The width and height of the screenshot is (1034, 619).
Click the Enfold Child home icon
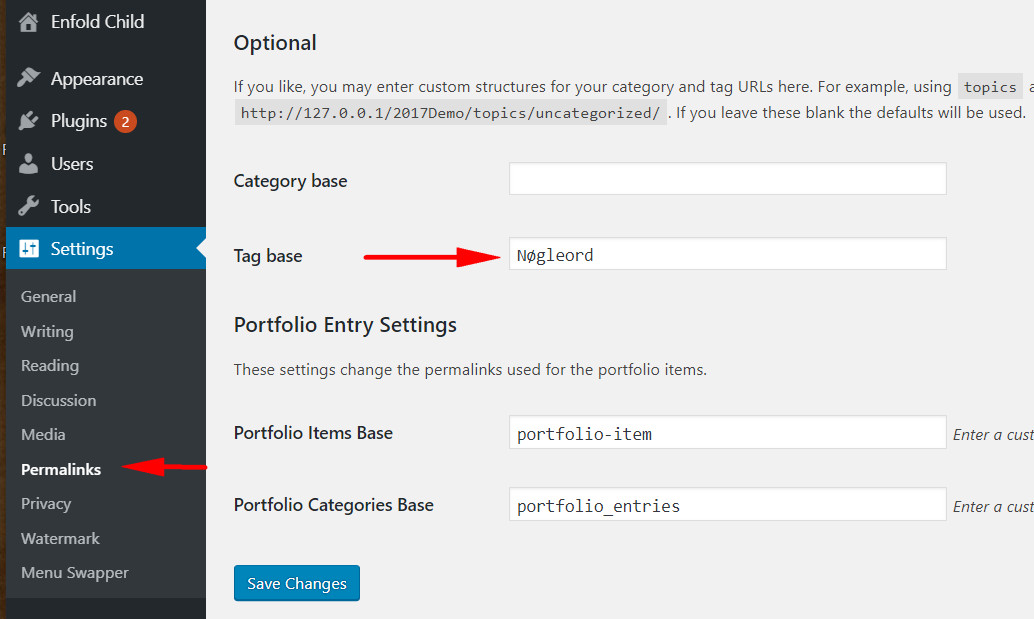click(28, 22)
